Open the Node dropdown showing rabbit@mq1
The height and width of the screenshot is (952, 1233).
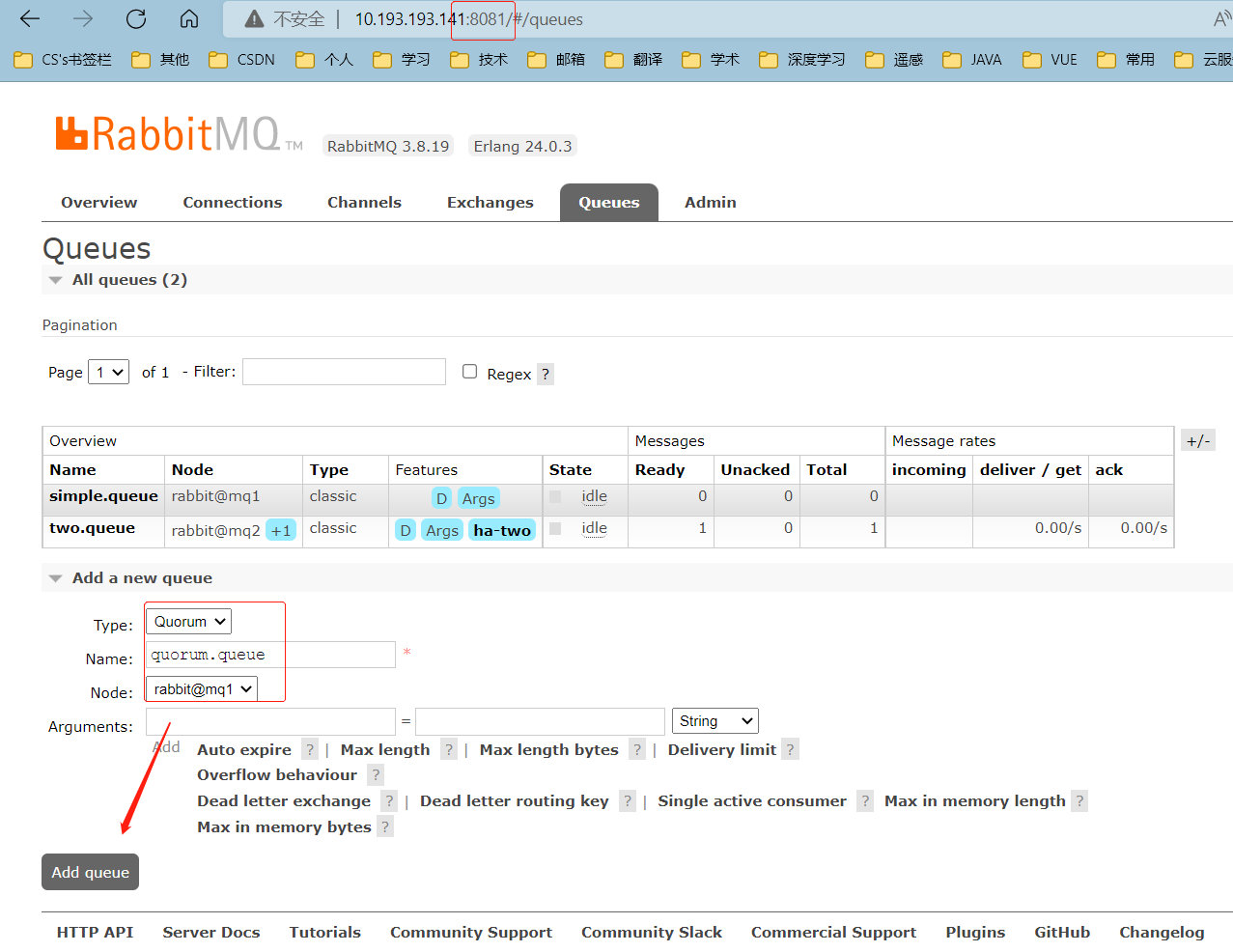[x=201, y=688]
